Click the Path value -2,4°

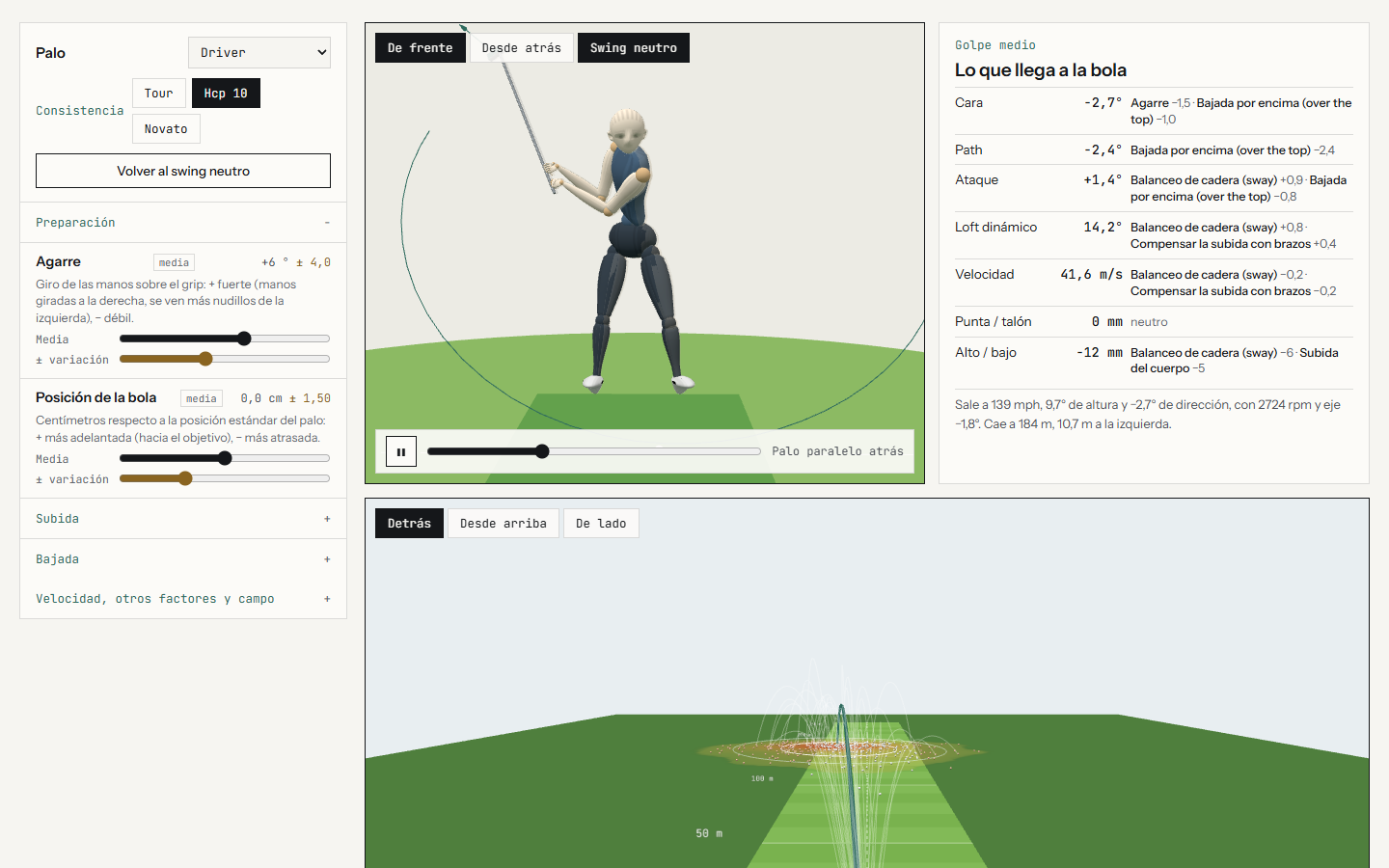1103,149
